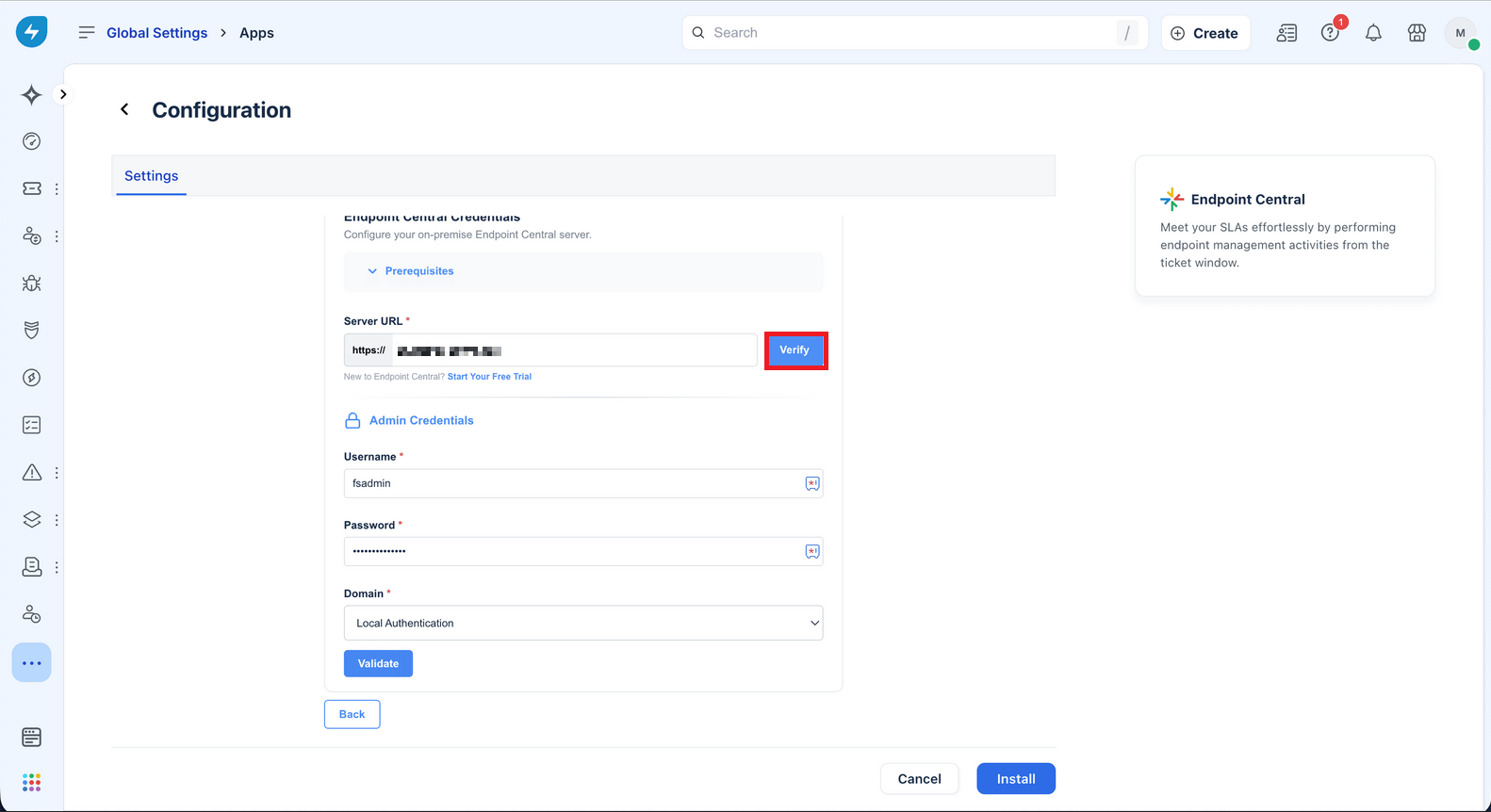
Task: Open the help question mark icon
Action: (x=1330, y=33)
